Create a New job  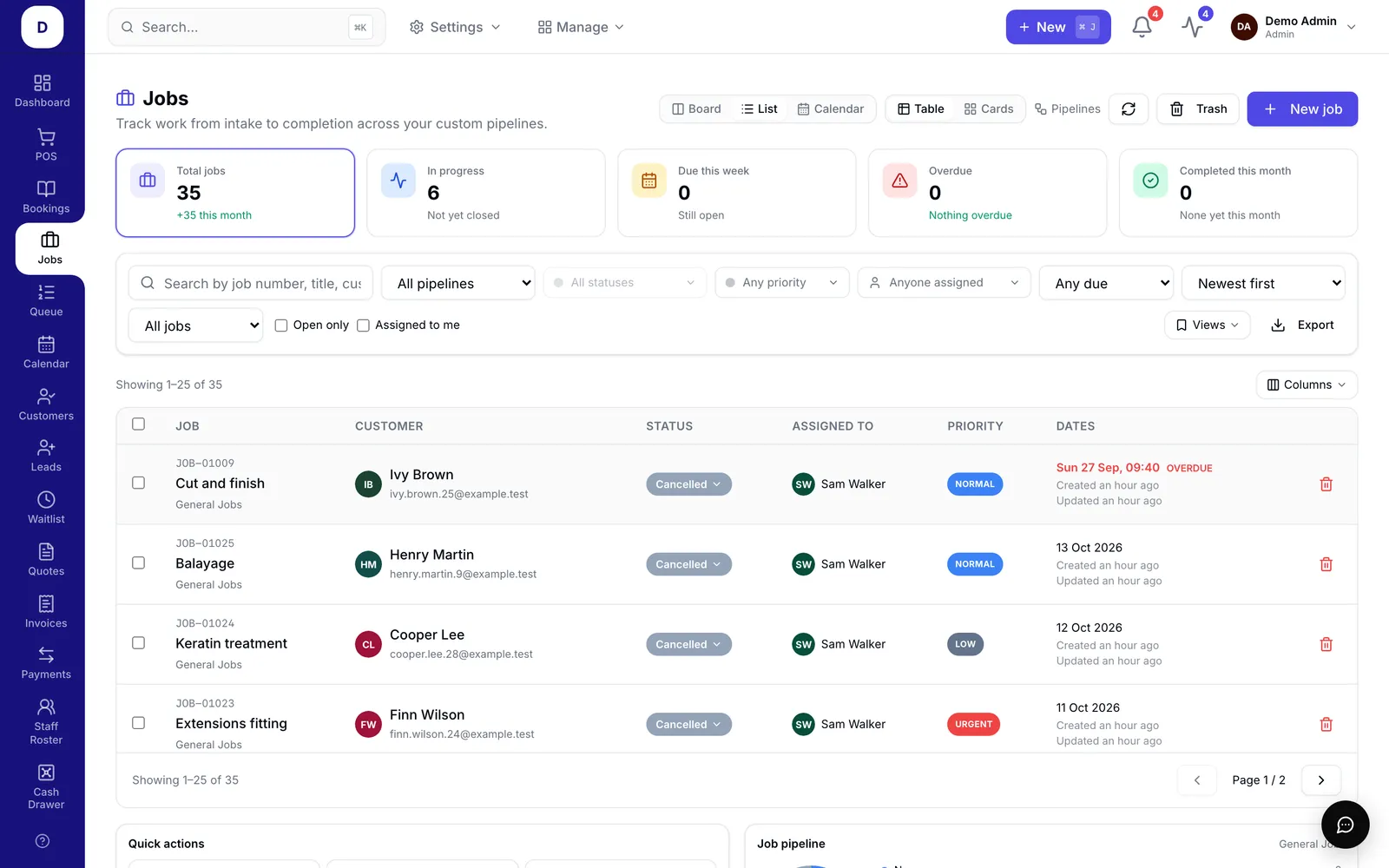tap(1302, 108)
